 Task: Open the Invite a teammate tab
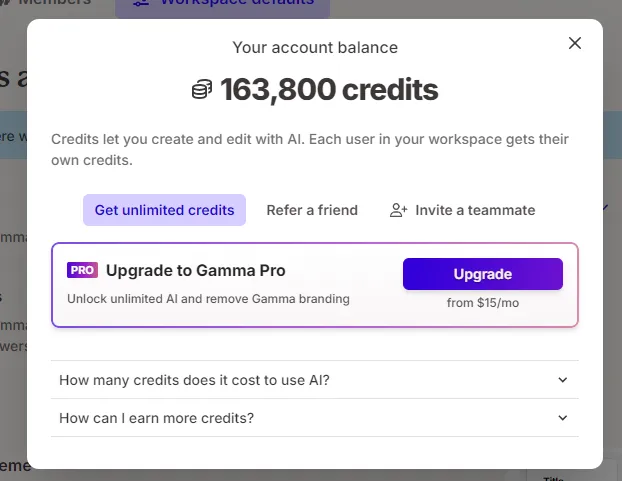463,210
